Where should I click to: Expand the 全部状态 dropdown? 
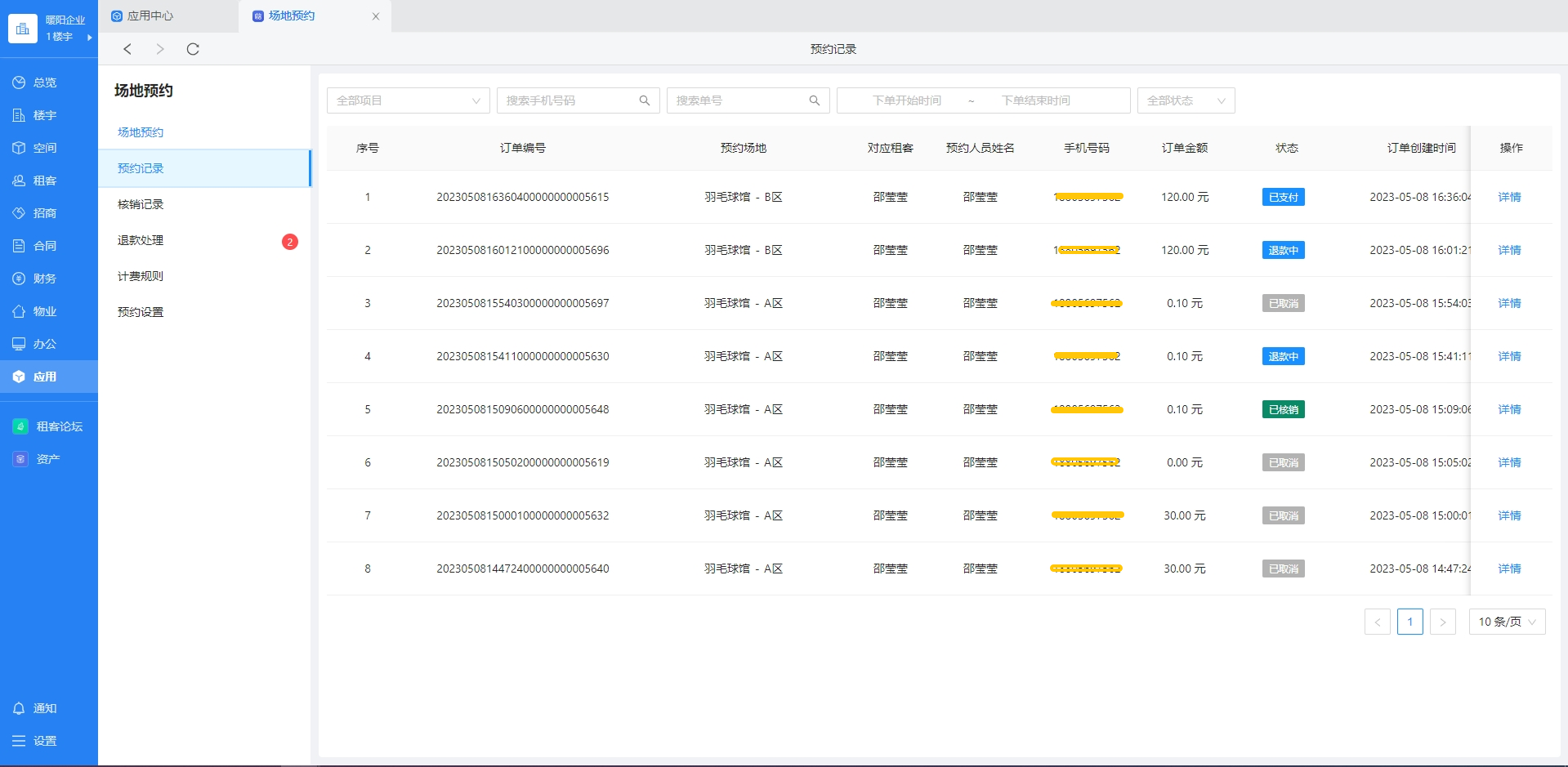pyautogui.click(x=1186, y=100)
